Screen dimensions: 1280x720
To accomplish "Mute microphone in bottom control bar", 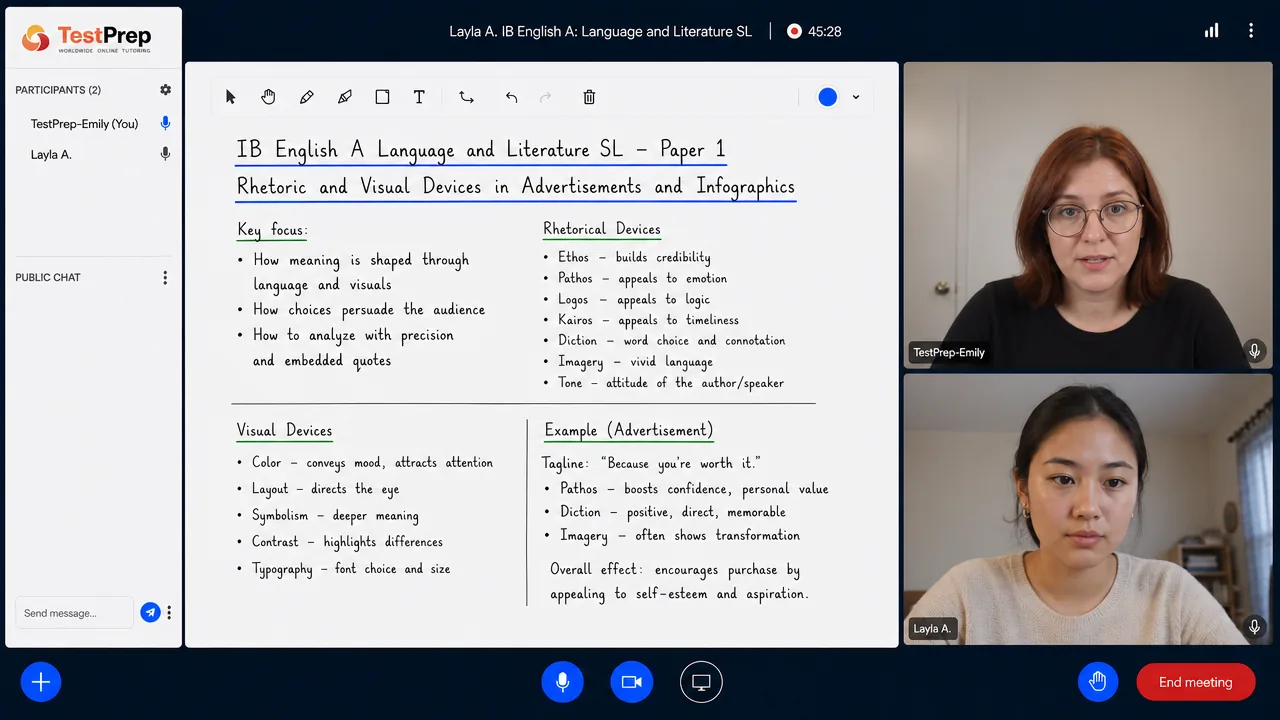I will point(562,682).
